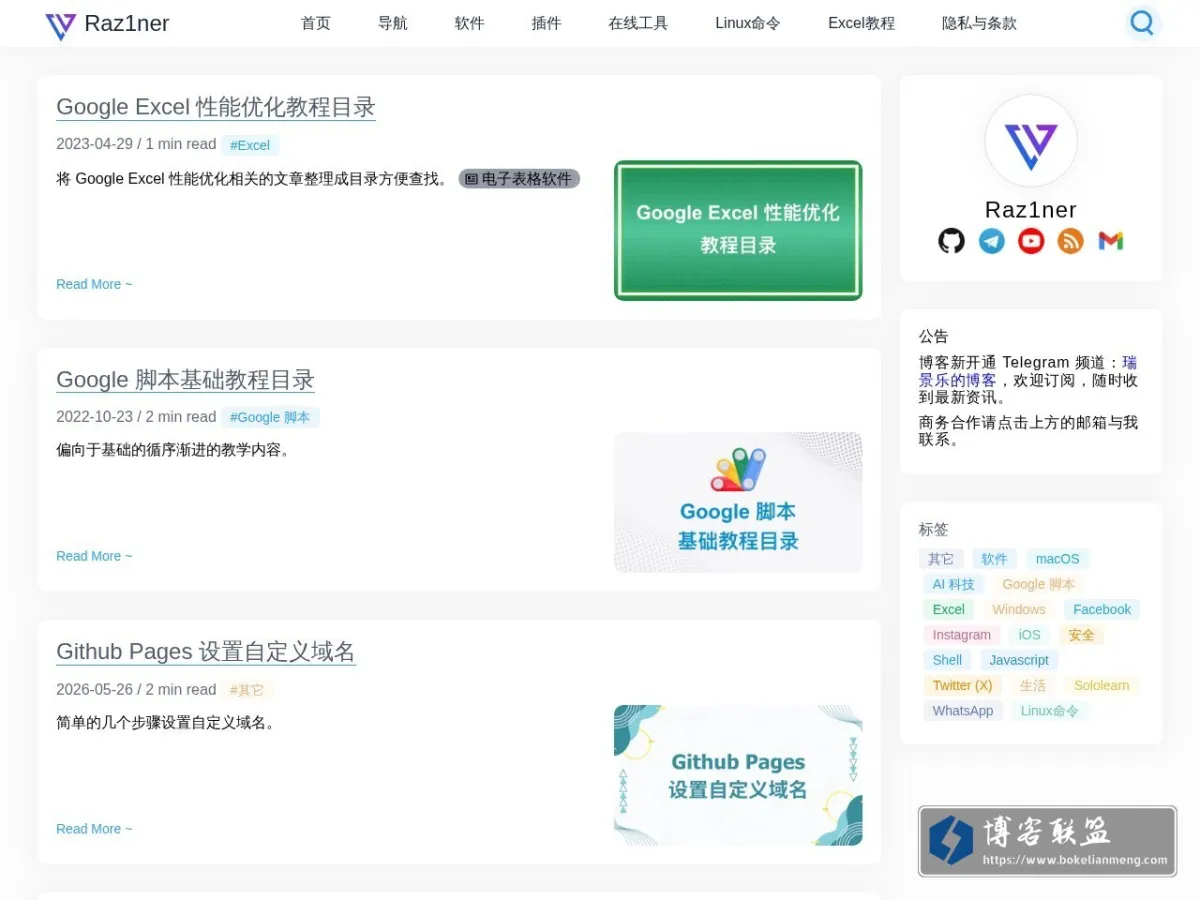Click the #Excel post tag
1200x900 pixels.
250,145
